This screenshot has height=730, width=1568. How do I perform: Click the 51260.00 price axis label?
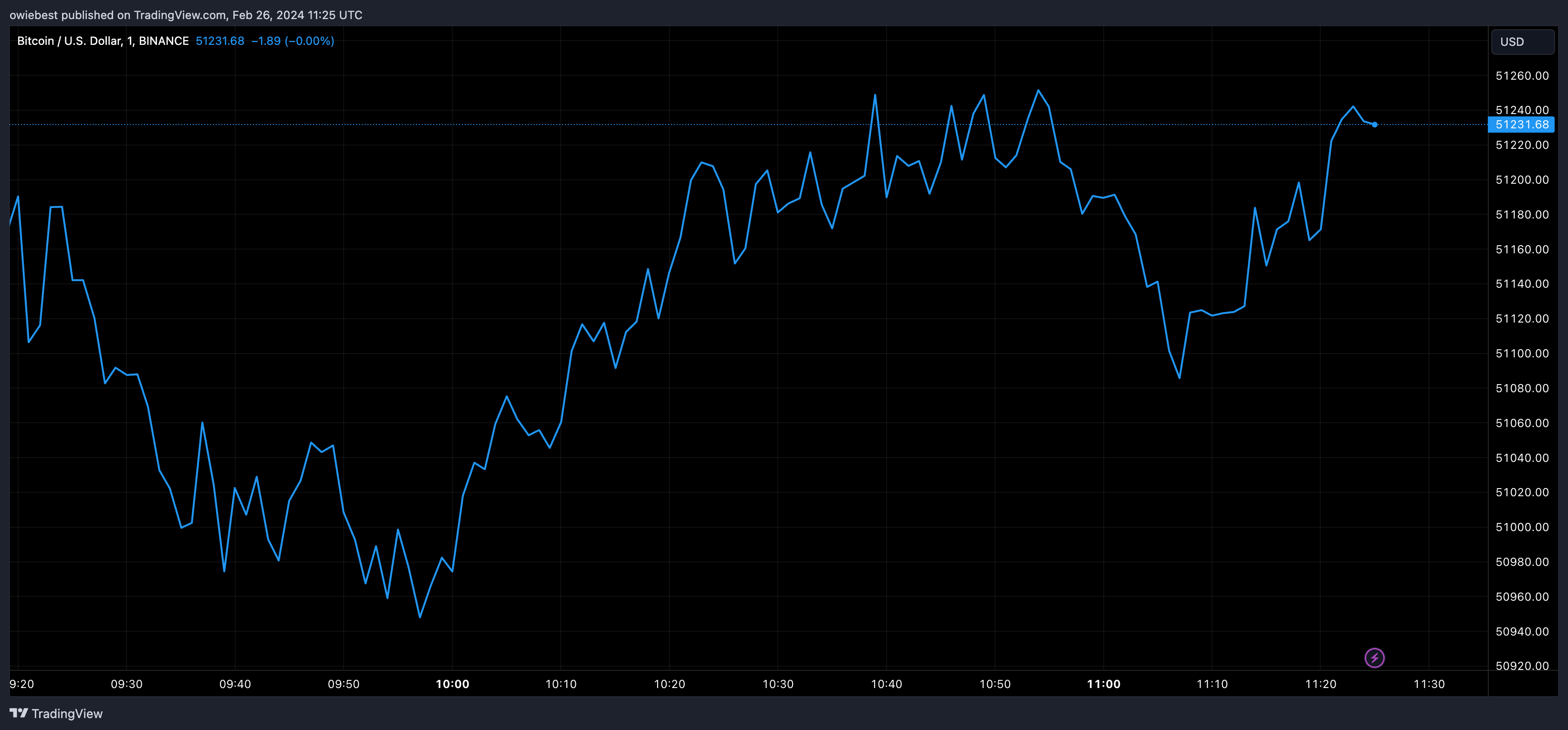coord(1522,75)
